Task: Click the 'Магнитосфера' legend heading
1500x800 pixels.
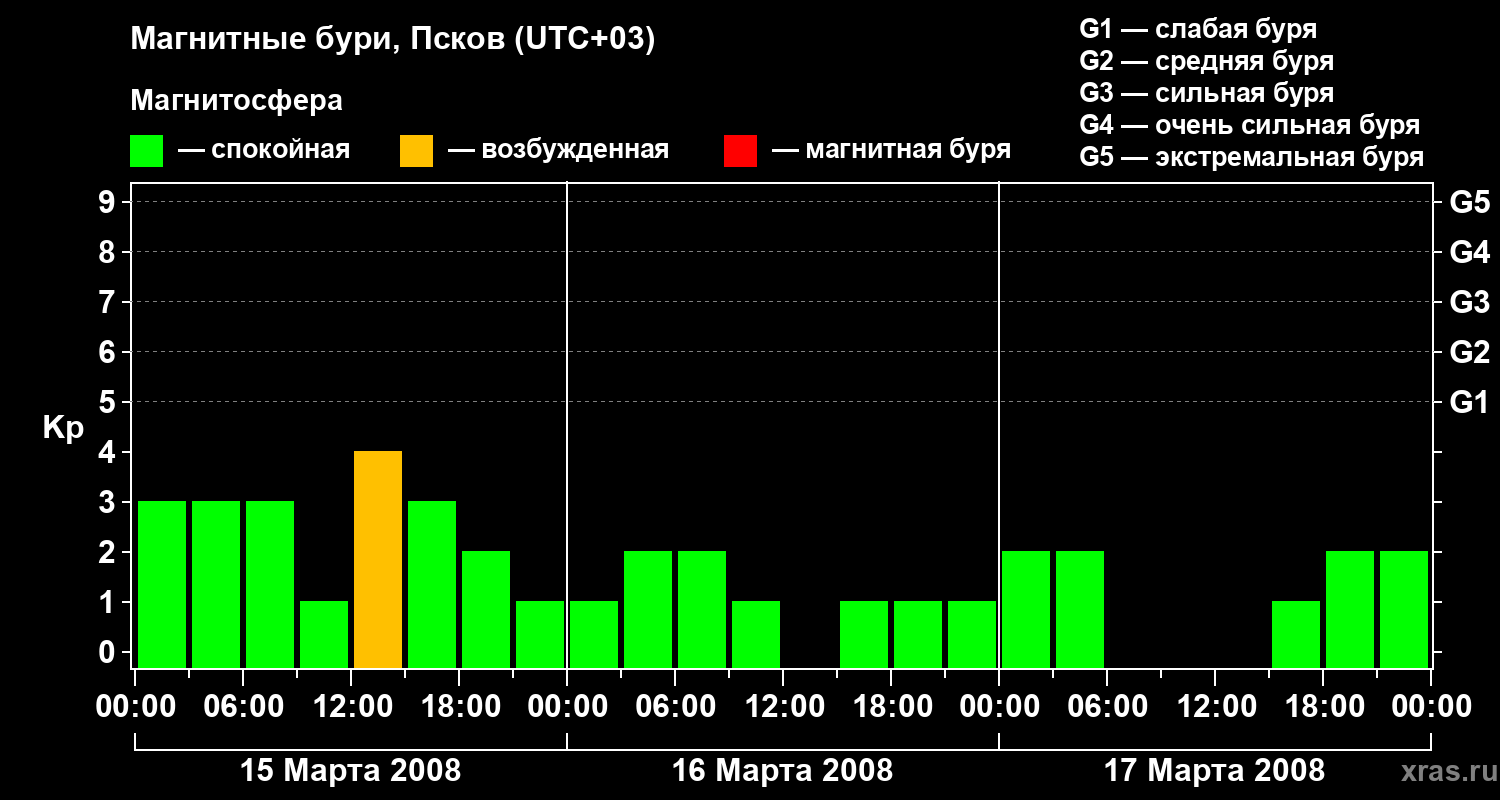Action: tap(236, 101)
